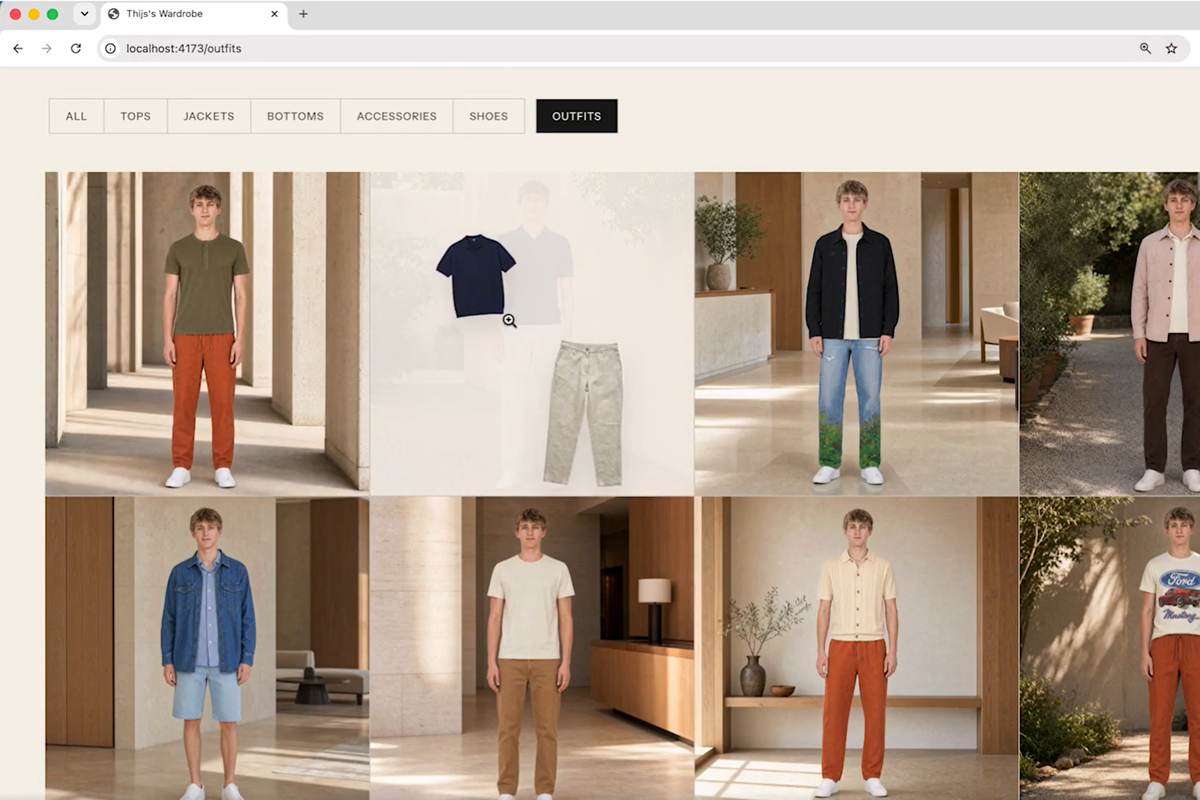The height and width of the screenshot is (800, 1200).
Task: Open olive henley and orange pants outfit
Action: point(207,334)
